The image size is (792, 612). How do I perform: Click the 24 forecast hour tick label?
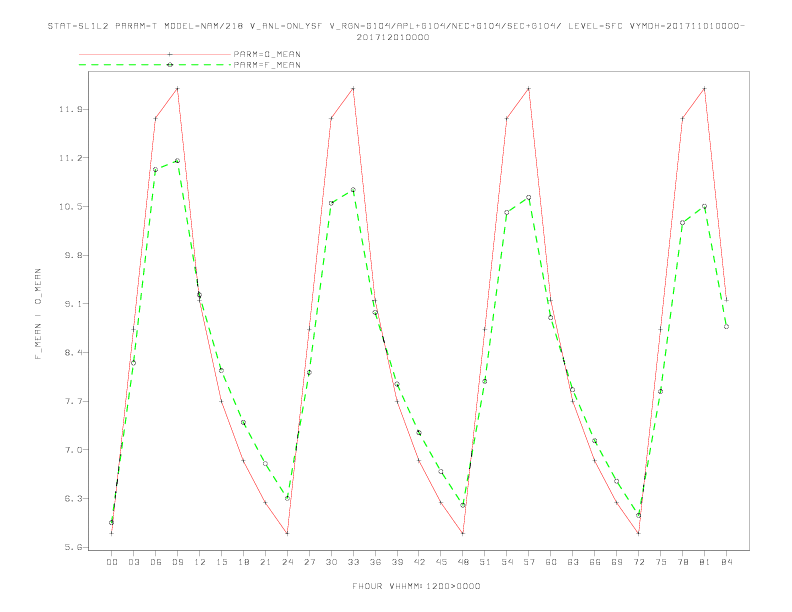coord(287,562)
